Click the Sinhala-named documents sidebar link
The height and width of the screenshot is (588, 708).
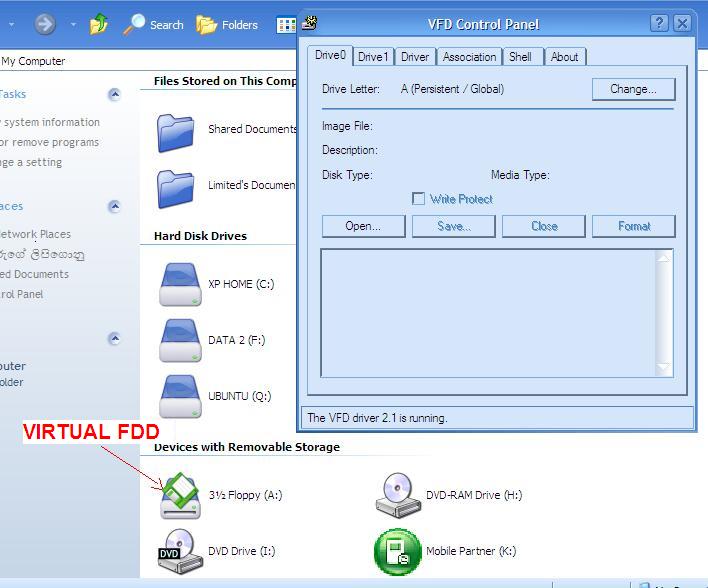(x=42, y=254)
